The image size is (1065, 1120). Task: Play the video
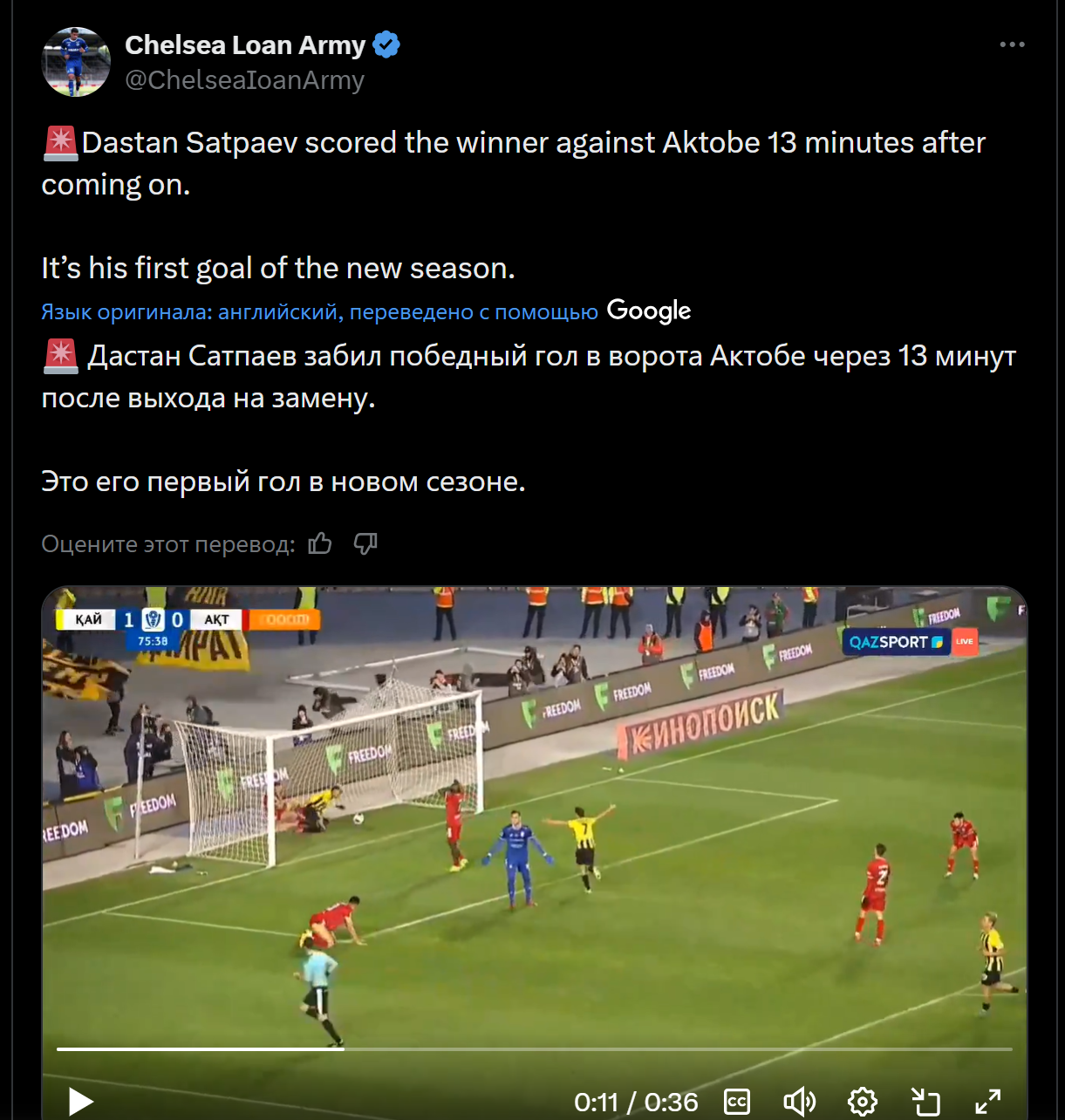point(80,1102)
